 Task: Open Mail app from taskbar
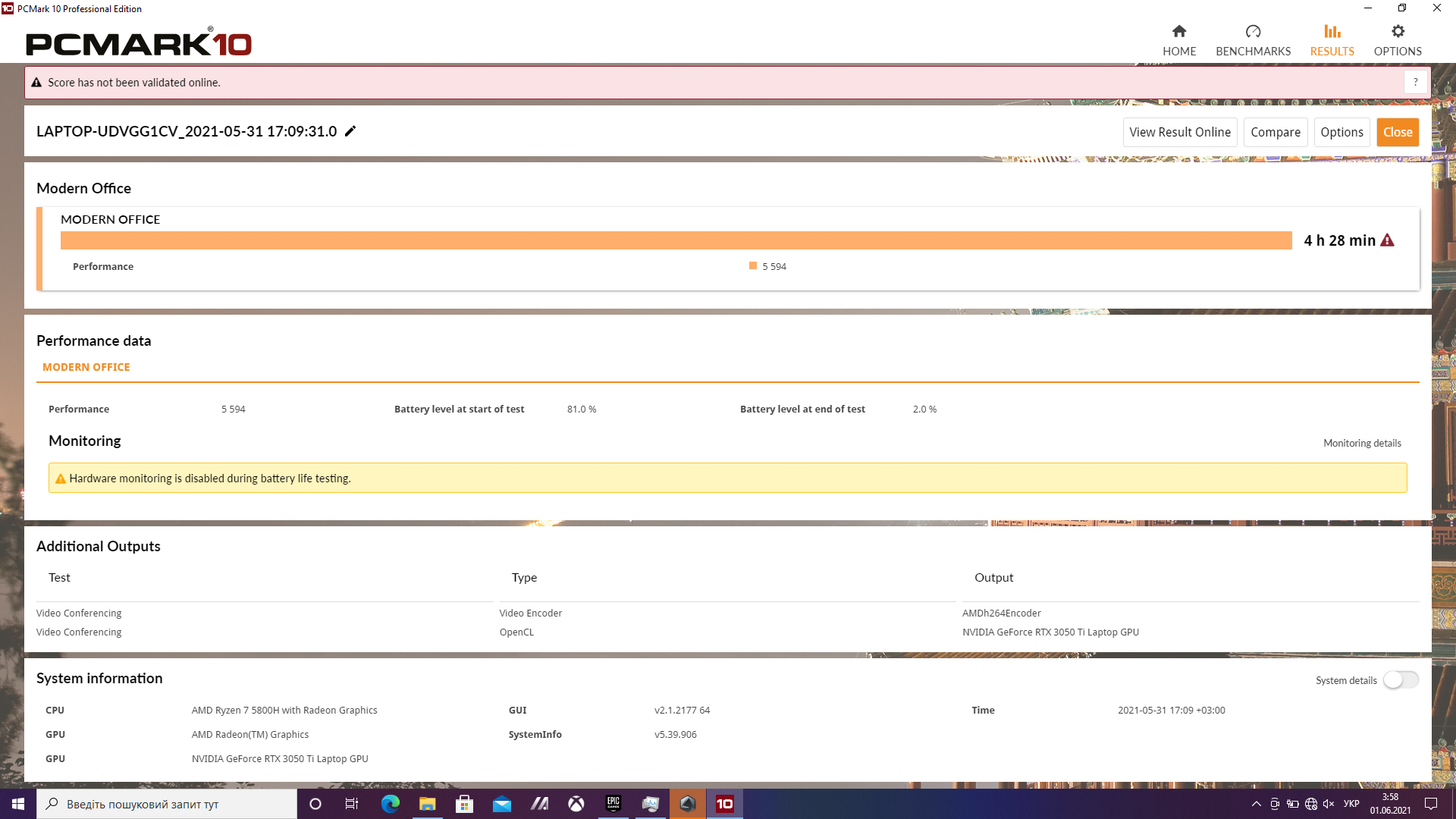502,804
